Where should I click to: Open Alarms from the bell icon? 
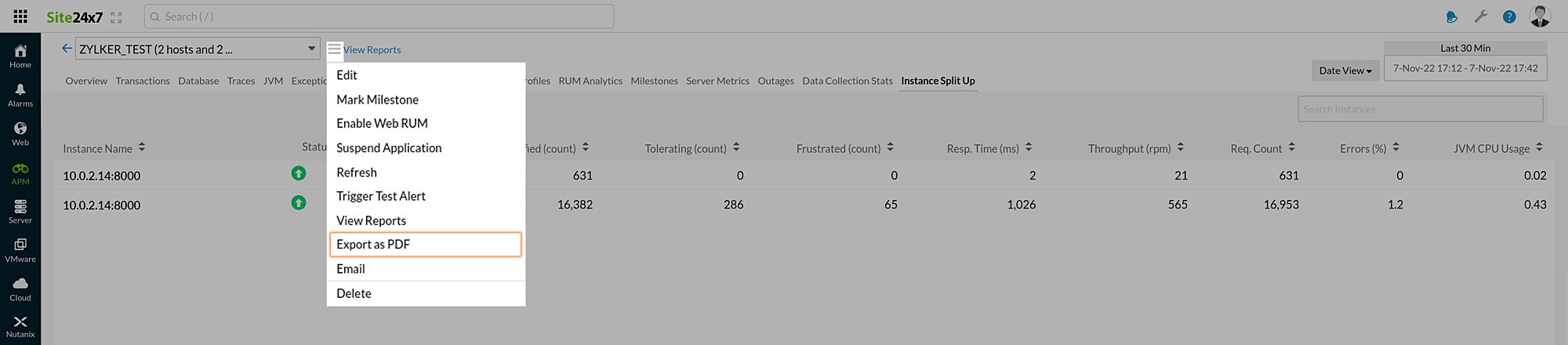(x=20, y=95)
